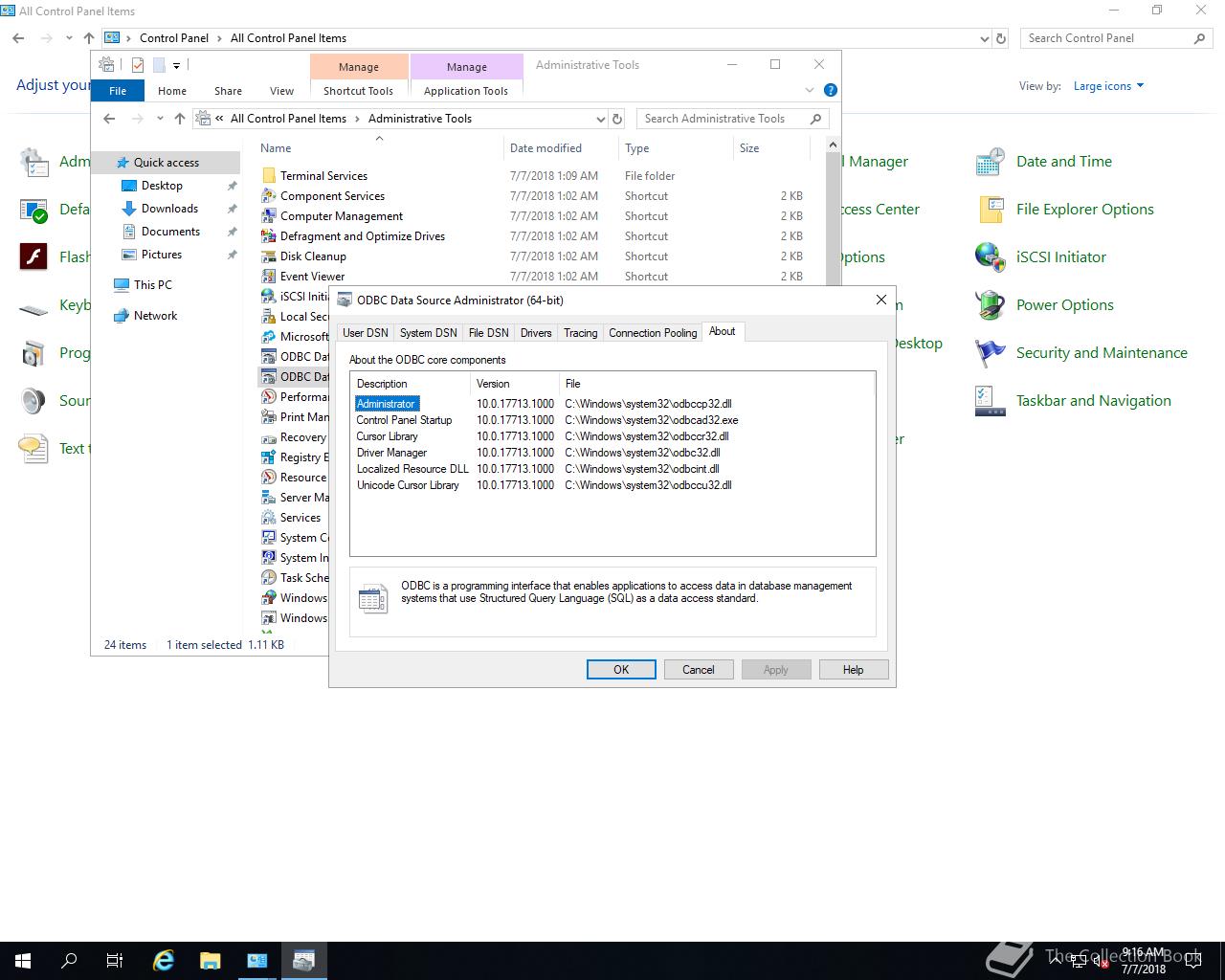
Task: Open Customize Quick Access Toolbar dropdown
Action: pos(177,65)
